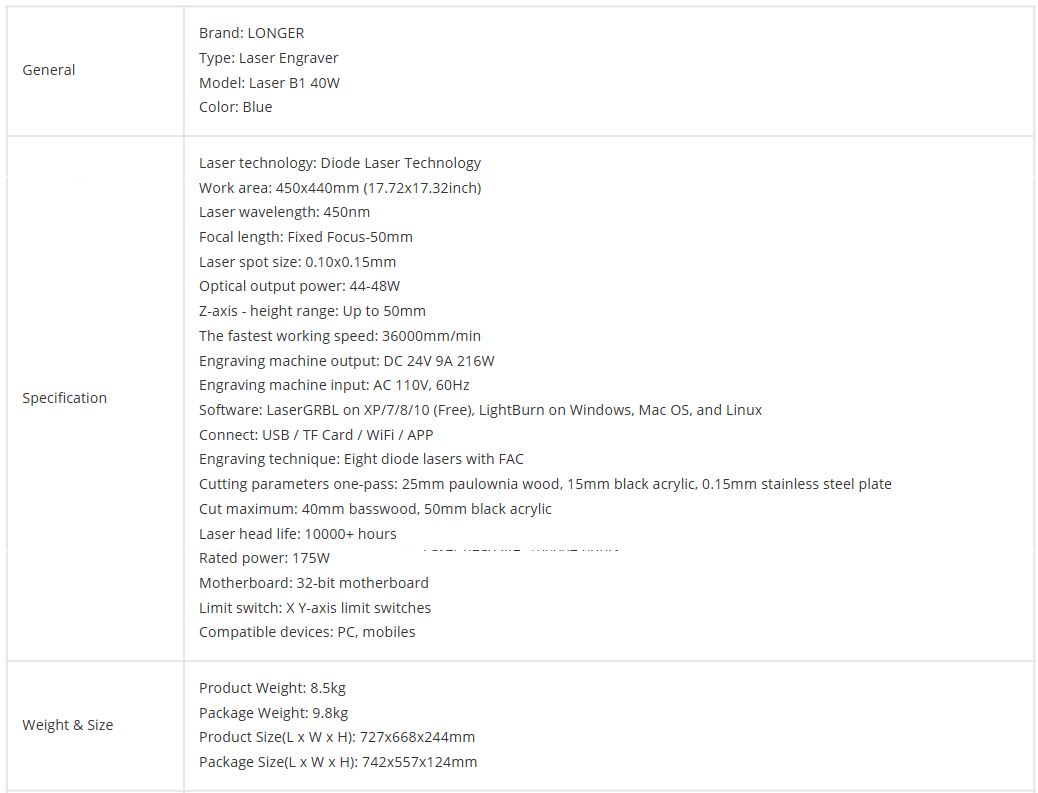Image resolution: width=1038 pixels, height=793 pixels.
Task: Click the Laser head life line
Action: coord(297,534)
